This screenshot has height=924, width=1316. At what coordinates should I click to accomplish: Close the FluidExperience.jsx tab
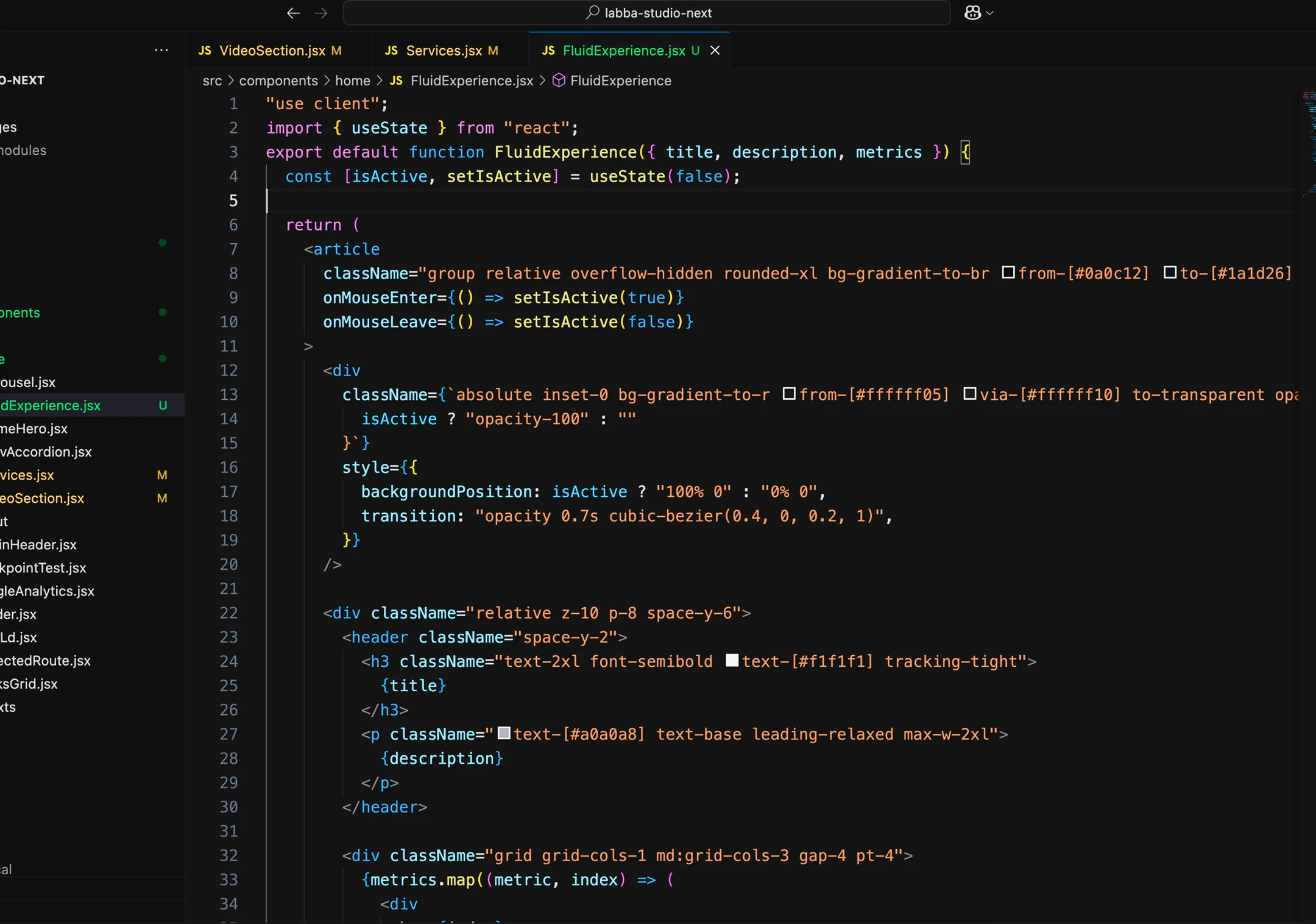point(715,51)
